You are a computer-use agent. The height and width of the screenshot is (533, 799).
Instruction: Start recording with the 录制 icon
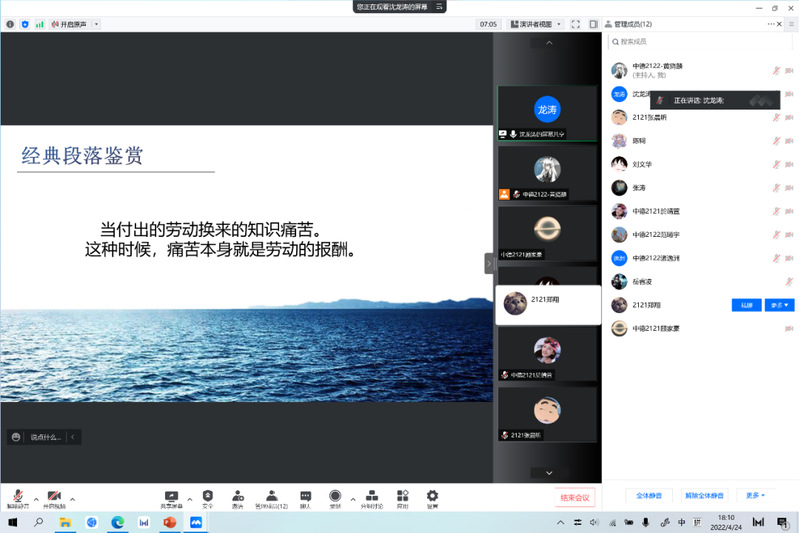[335, 498]
